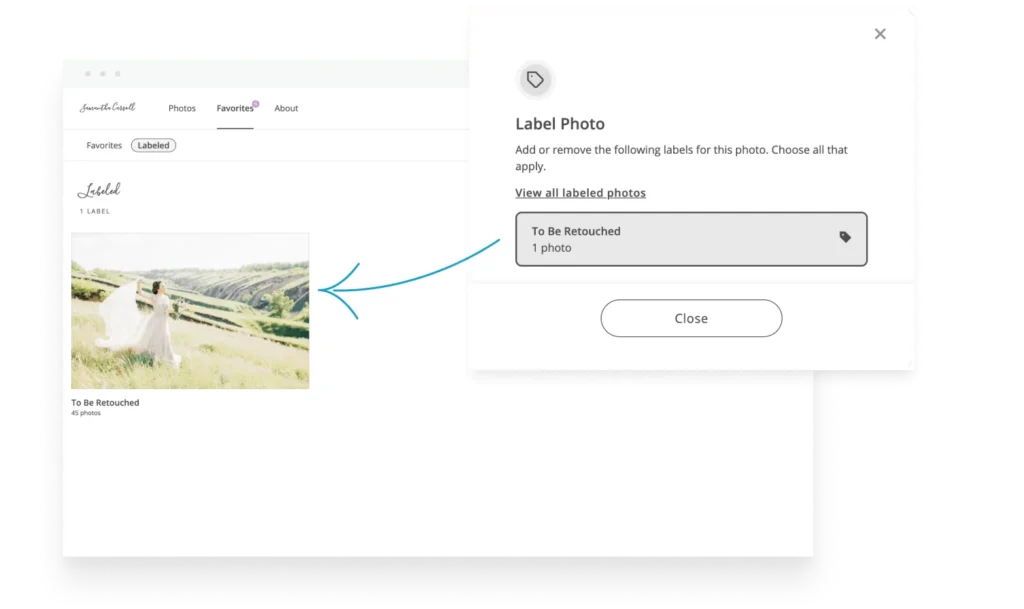
Task: Follow the View all labeled photos link
Action: pos(580,193)
